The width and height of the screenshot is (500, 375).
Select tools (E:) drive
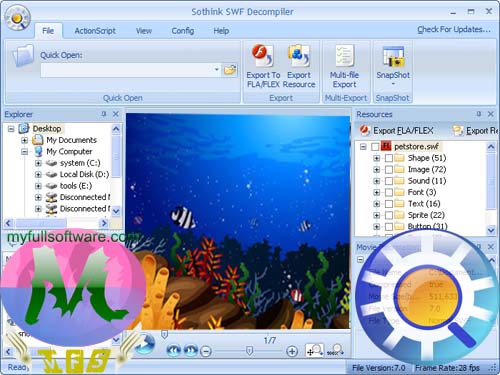[x=76, y=186]
